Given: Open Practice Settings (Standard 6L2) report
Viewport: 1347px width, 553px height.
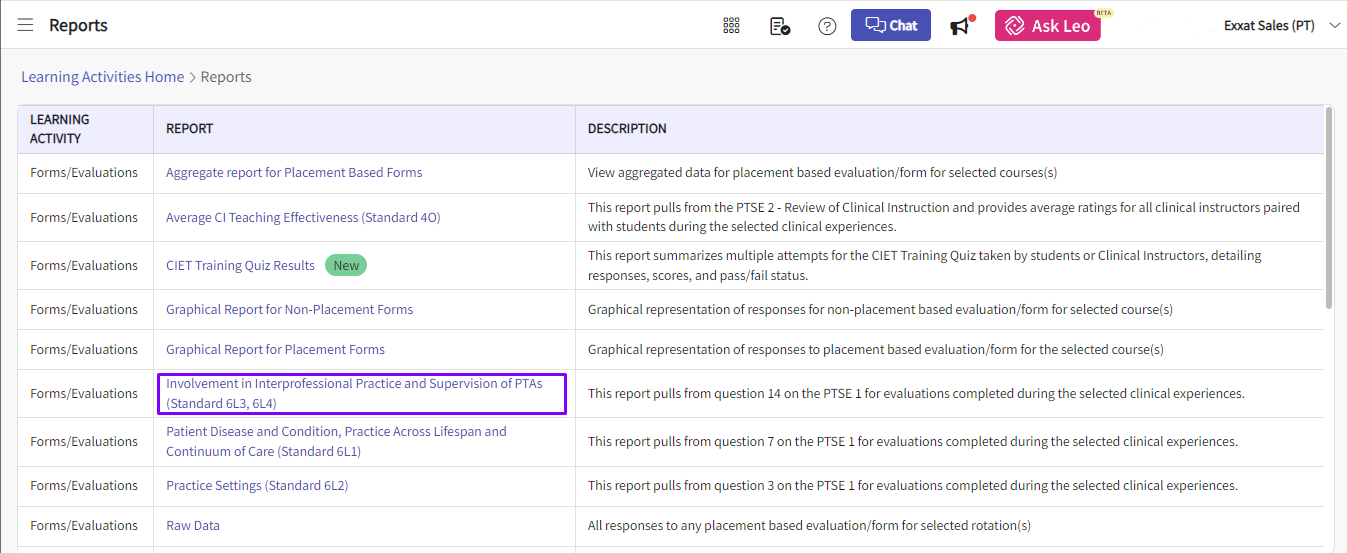Looking at the screenshot, I should (257, 485).
